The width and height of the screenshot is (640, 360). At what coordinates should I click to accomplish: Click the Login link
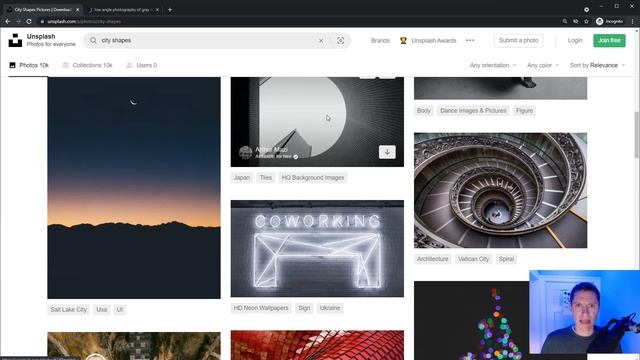click(x=575, y=40)
